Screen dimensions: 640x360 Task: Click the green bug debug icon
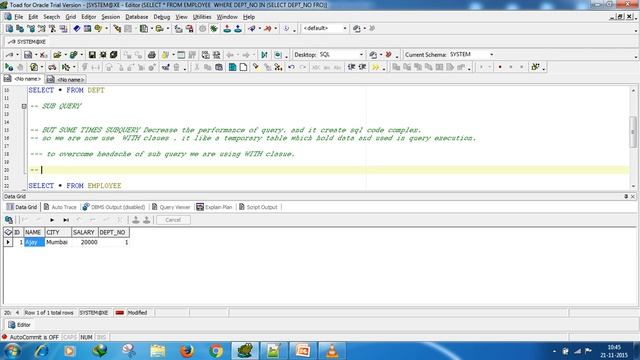click(x=213, y=29)
